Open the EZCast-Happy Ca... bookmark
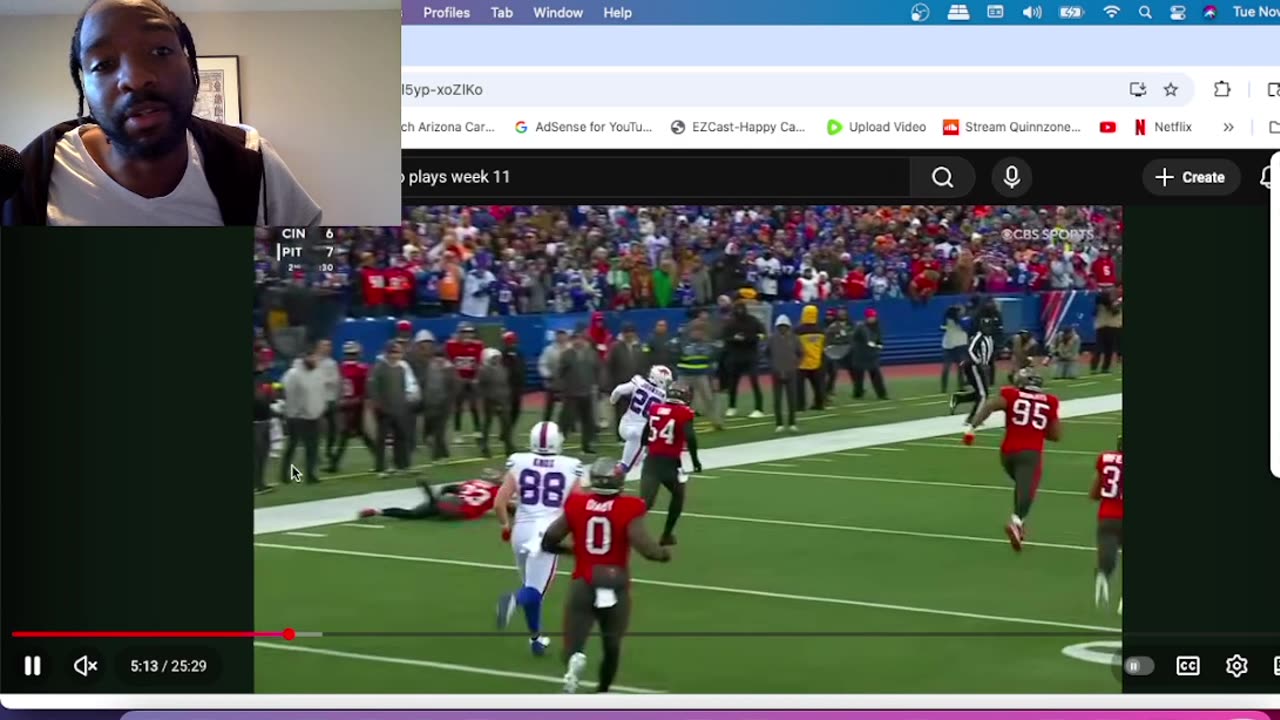 (738, 127)
